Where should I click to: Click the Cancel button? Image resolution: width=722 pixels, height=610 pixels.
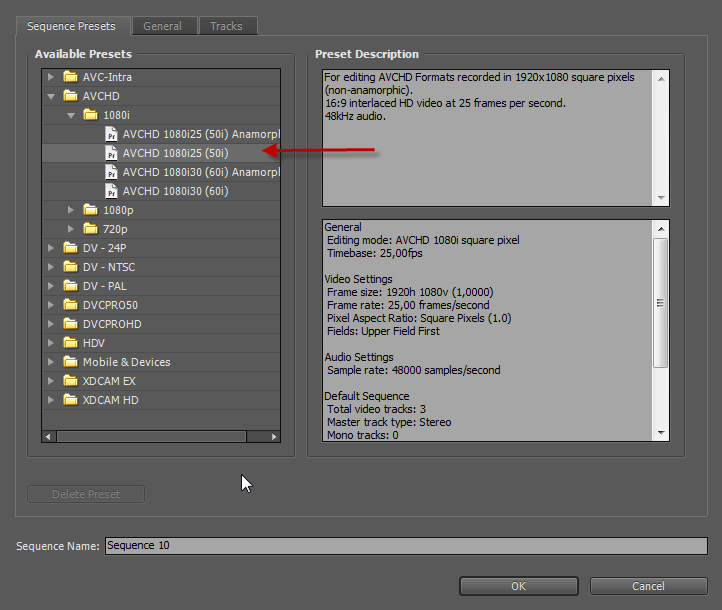[x=648, y=586]
